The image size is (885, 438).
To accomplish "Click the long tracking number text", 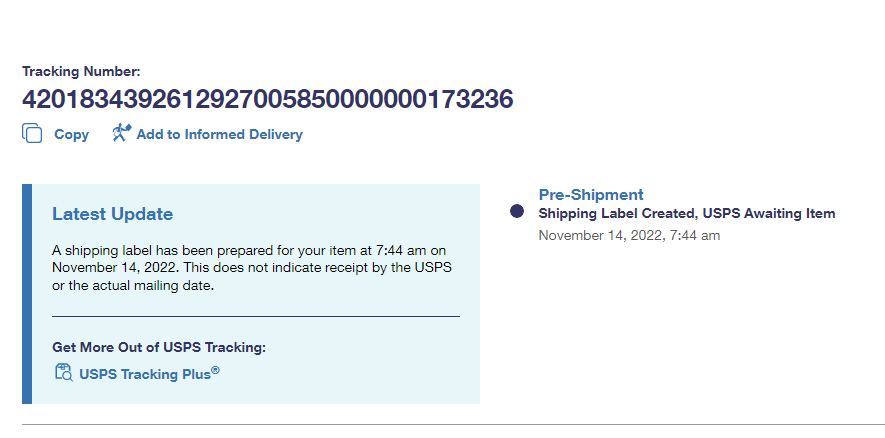I will click(267, 100).
